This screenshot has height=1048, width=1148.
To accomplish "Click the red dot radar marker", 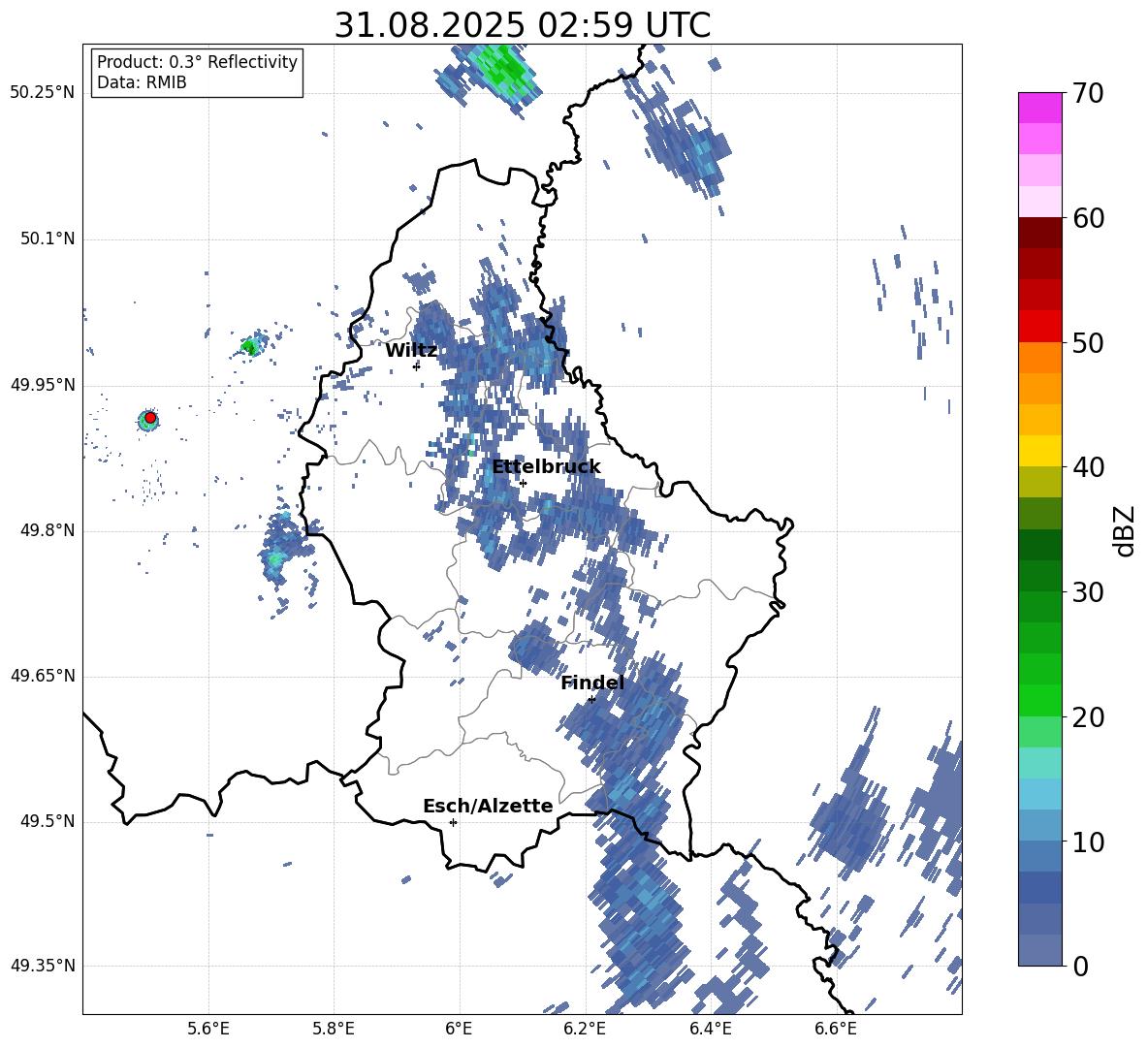I will [x=150, y=418].
